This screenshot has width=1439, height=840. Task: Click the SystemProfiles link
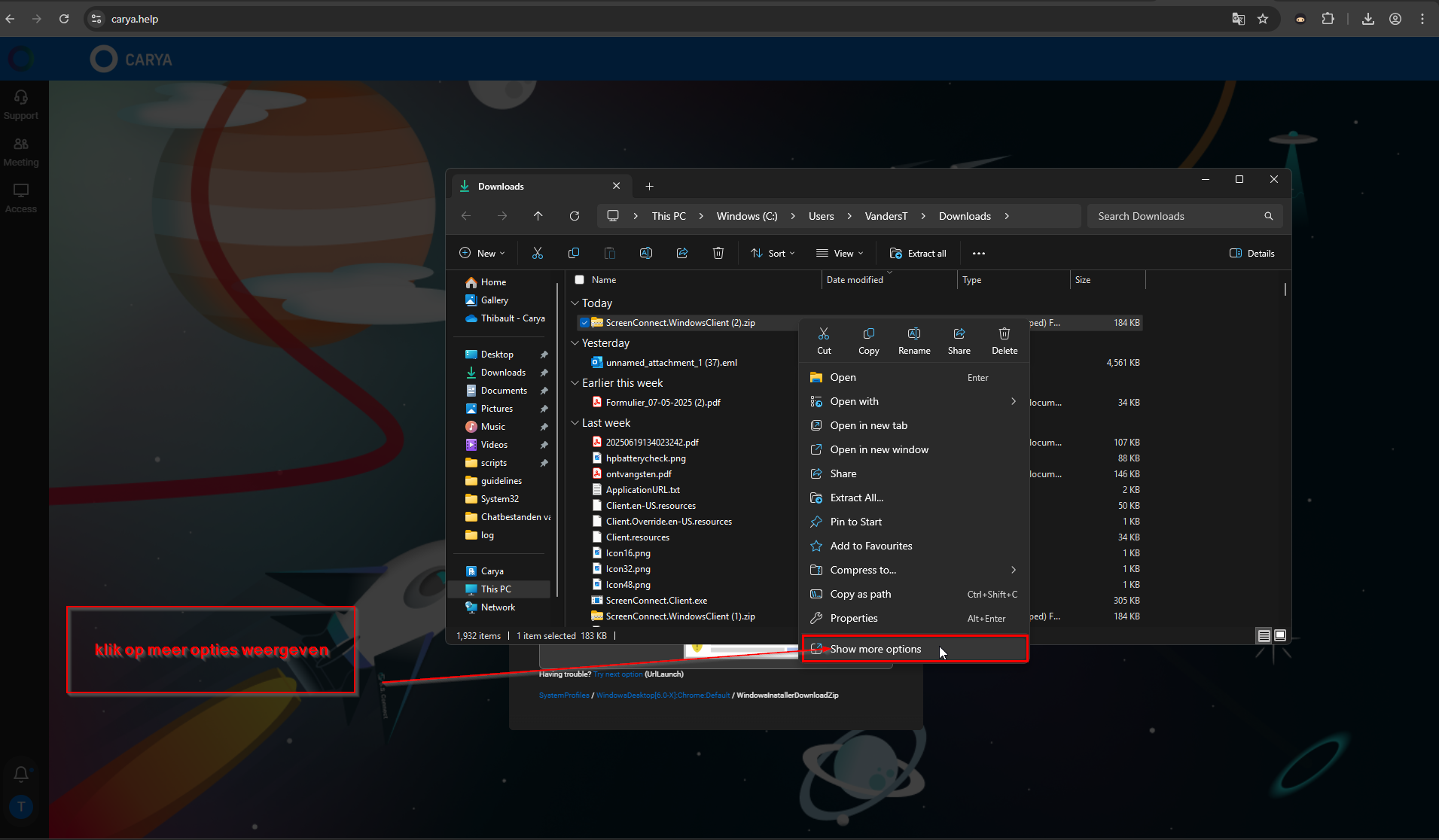tap(564, 695)
